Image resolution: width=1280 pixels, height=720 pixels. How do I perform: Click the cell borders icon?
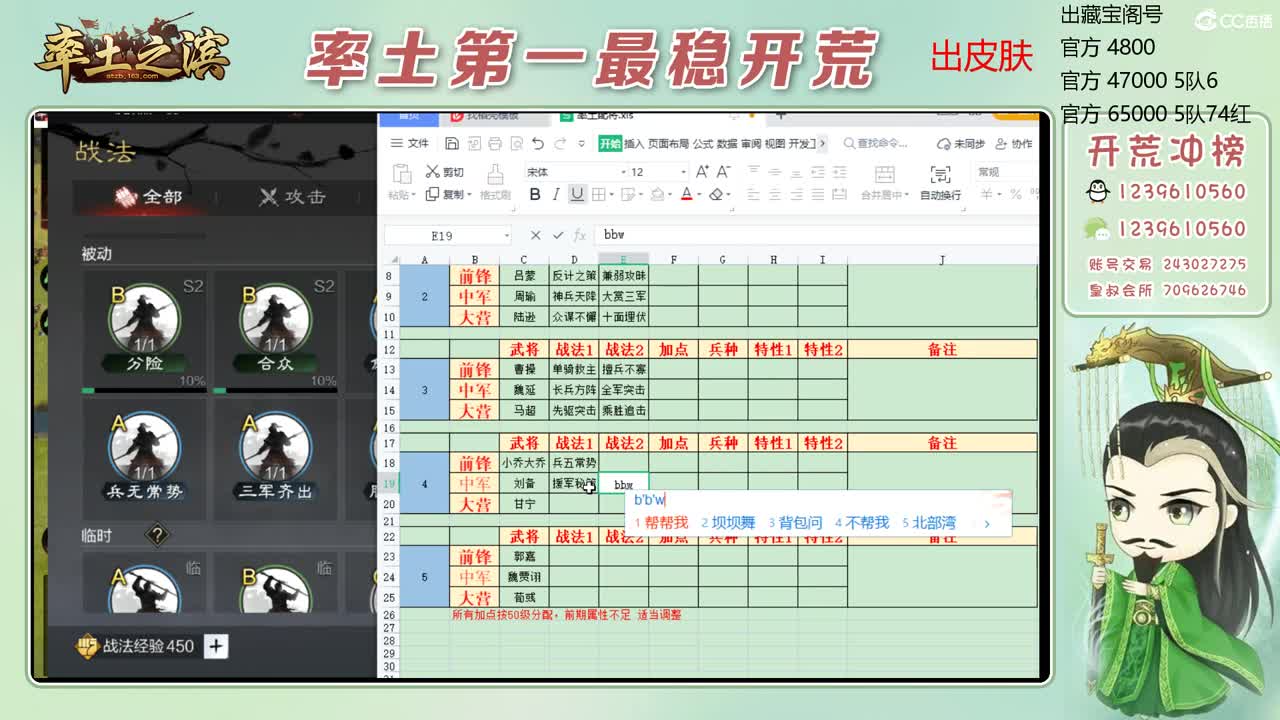[x=601, y=194]
